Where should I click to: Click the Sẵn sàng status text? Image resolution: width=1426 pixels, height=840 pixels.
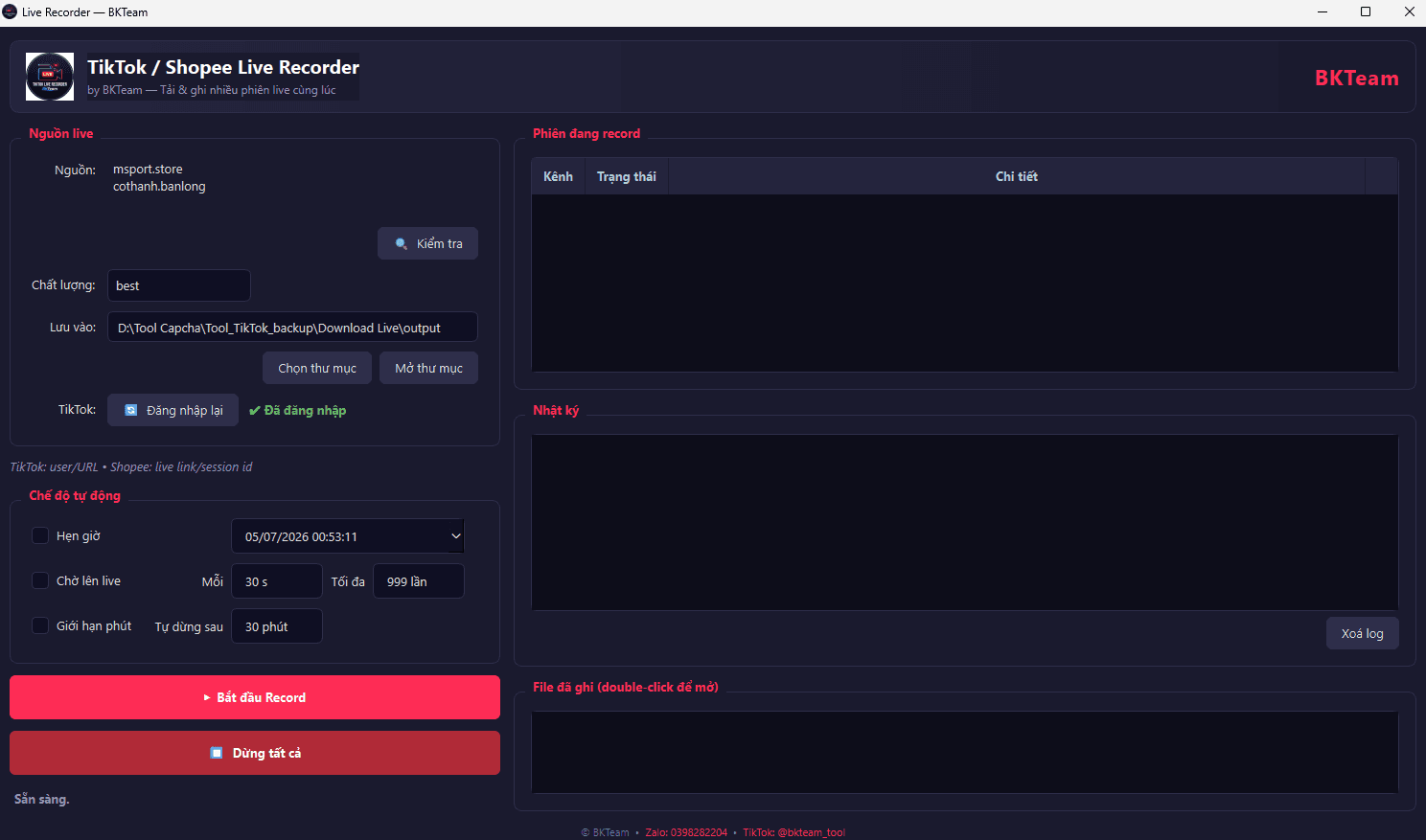42,799
